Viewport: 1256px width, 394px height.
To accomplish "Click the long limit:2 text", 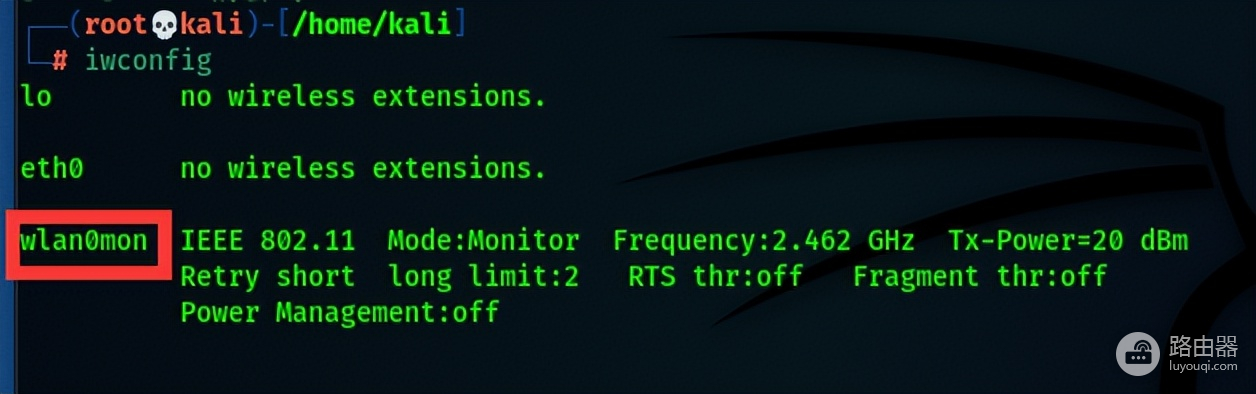I will [x=484, y=277].
